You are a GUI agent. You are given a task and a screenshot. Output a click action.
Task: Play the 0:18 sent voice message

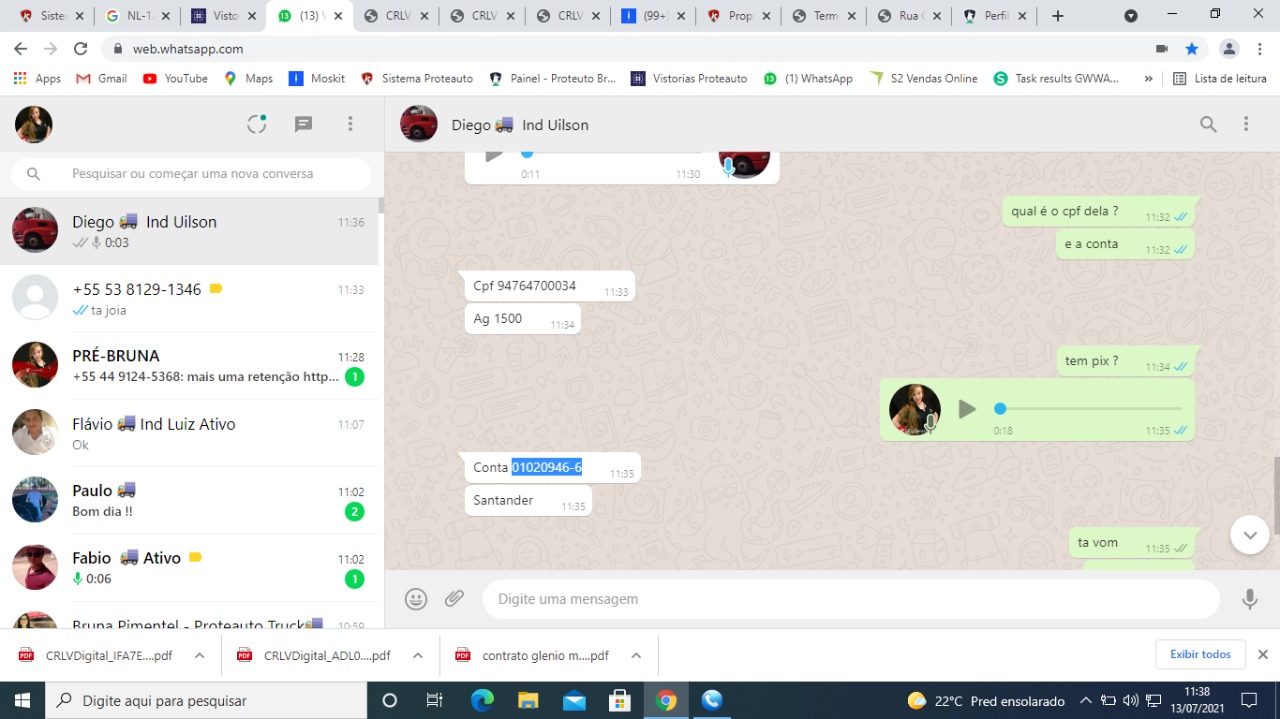(966, 409)
